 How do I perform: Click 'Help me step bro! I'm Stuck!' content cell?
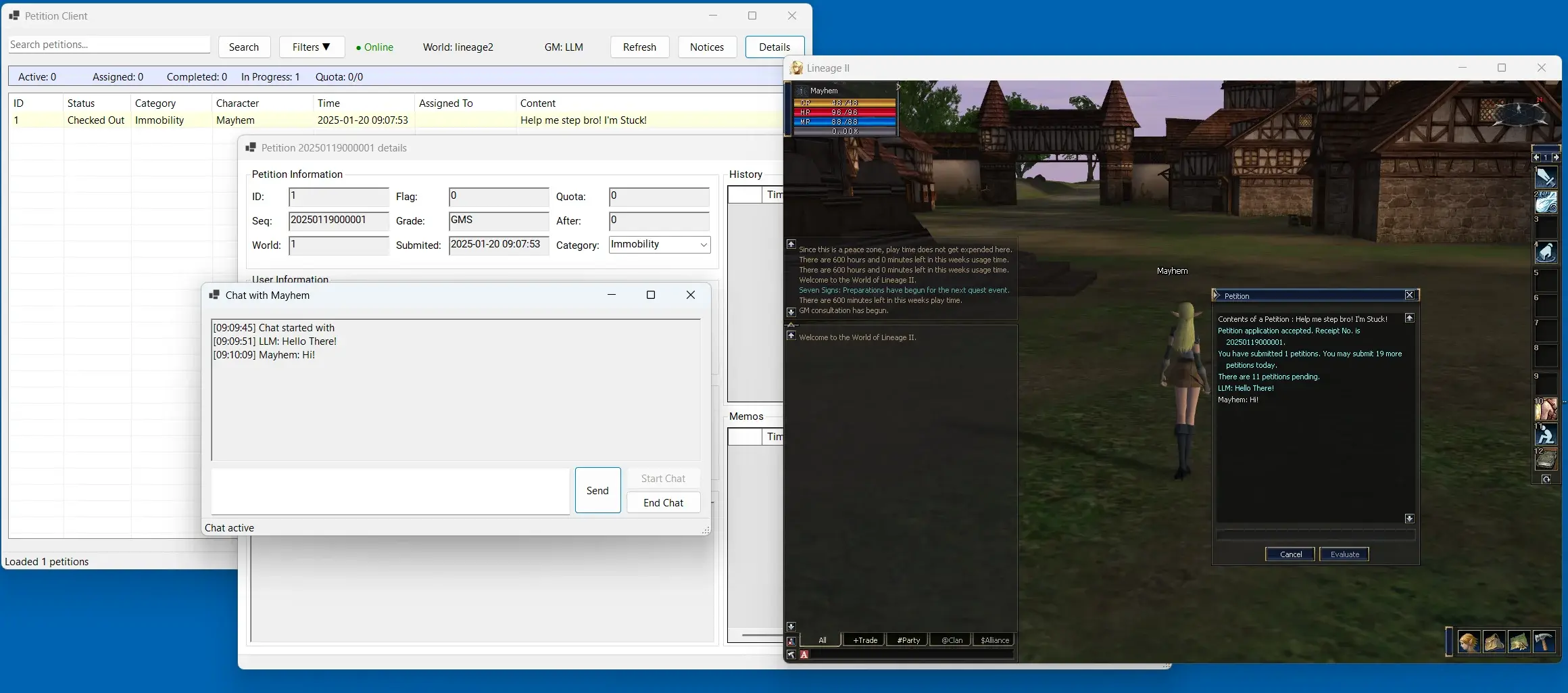click(x=583, y=120)
